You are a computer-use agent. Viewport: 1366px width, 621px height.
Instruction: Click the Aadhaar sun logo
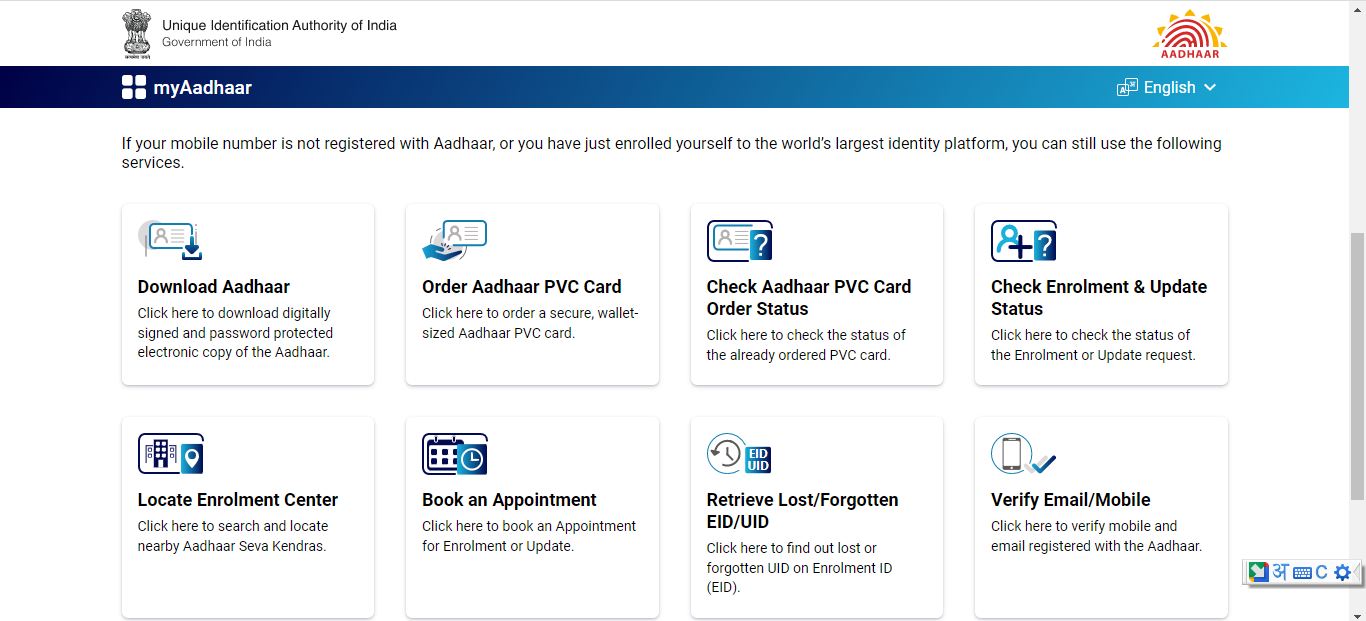coord(1190,33)
